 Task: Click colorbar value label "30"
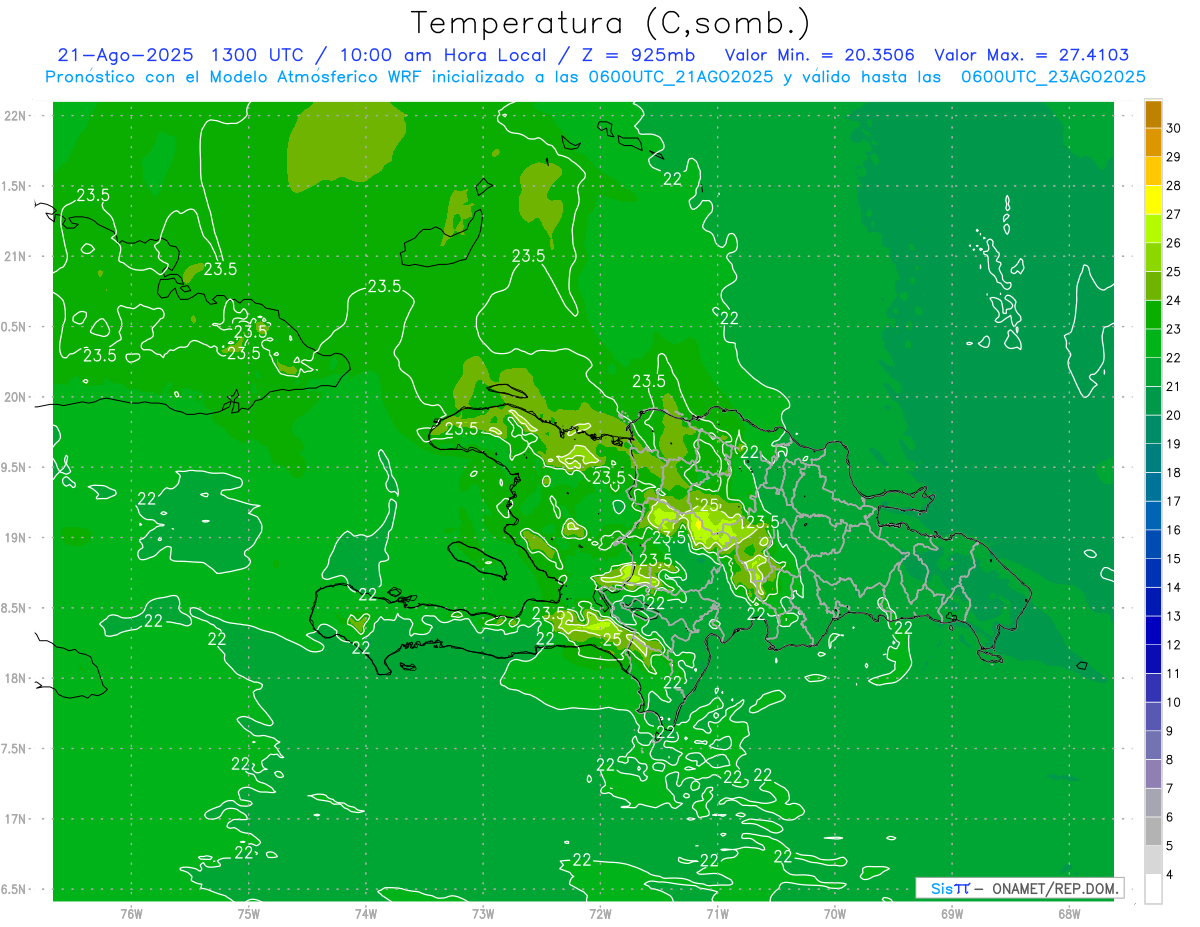point(1174,128)
